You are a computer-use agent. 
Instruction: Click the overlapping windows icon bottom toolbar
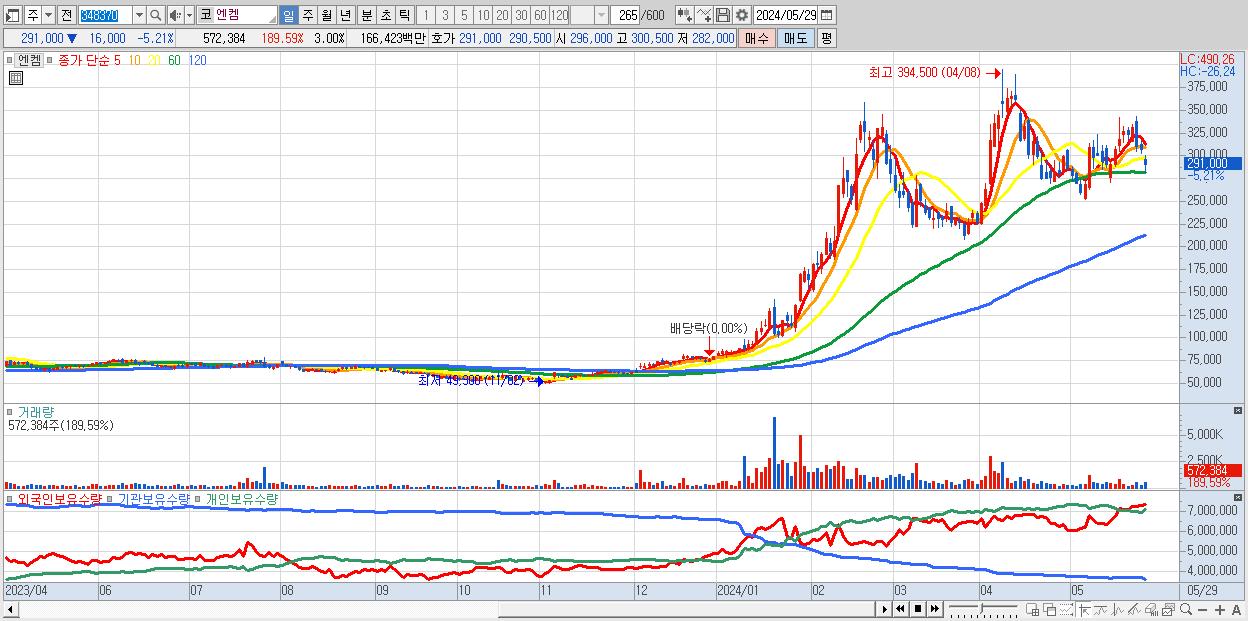pos(1050,609)
